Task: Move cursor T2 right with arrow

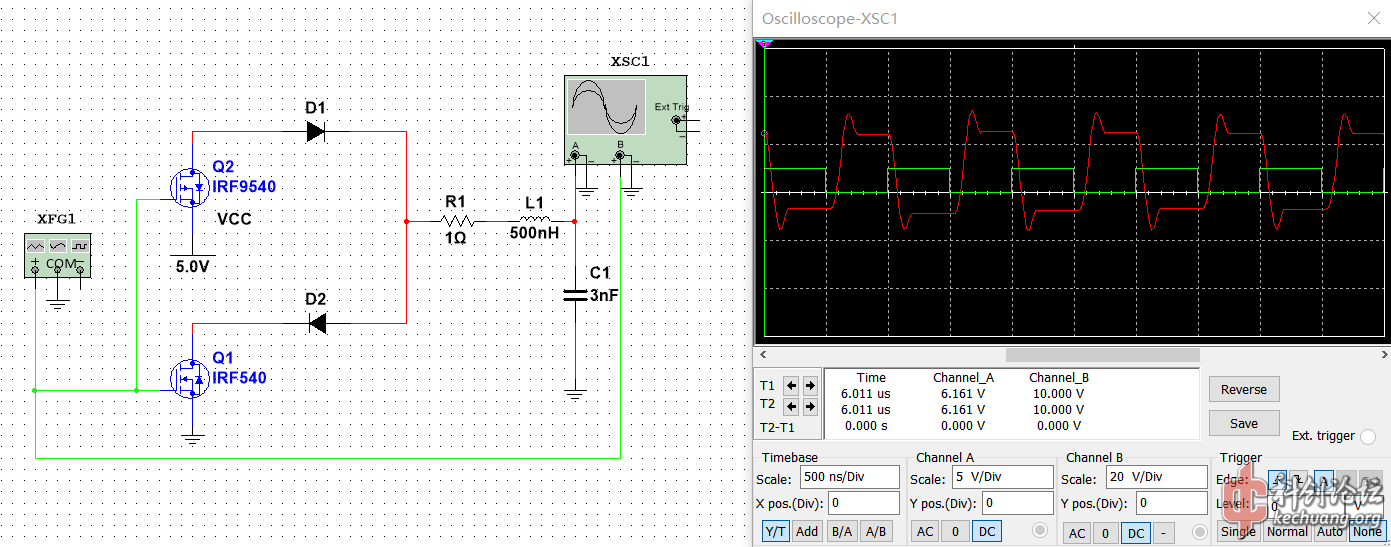Action: 809,406
